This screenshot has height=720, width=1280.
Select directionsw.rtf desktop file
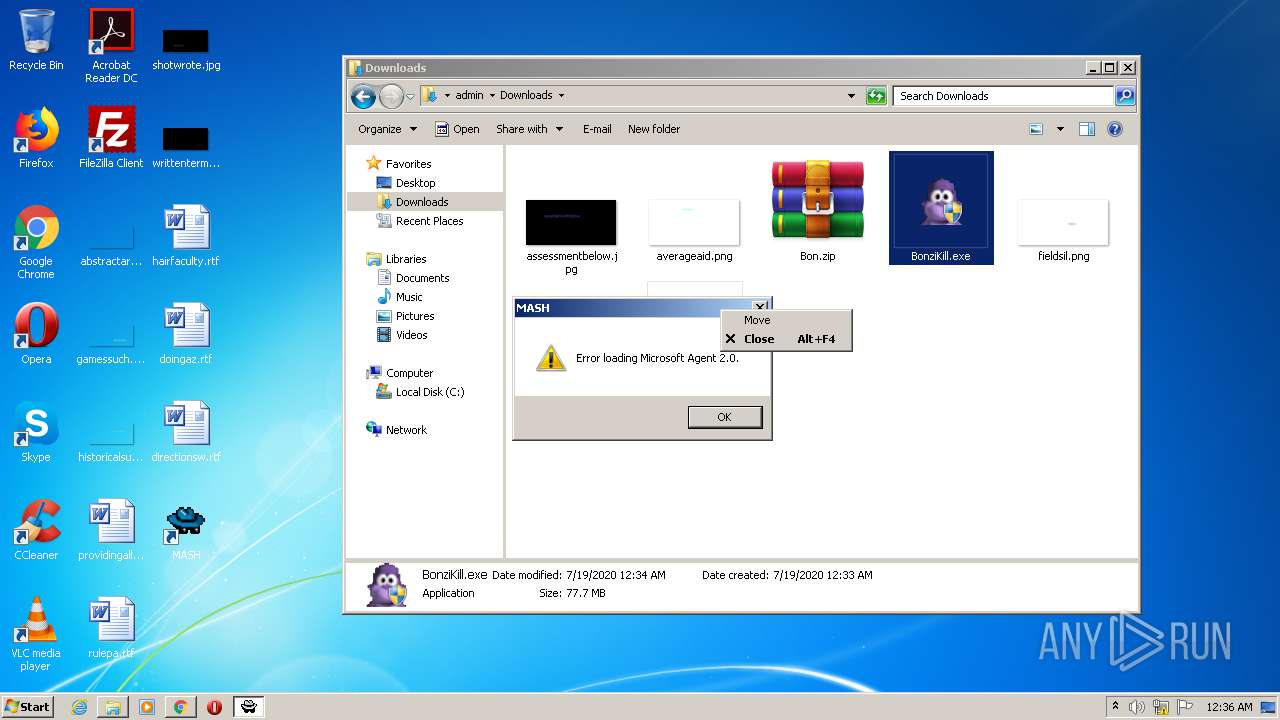pyautogui.click(x=186, y=432)
